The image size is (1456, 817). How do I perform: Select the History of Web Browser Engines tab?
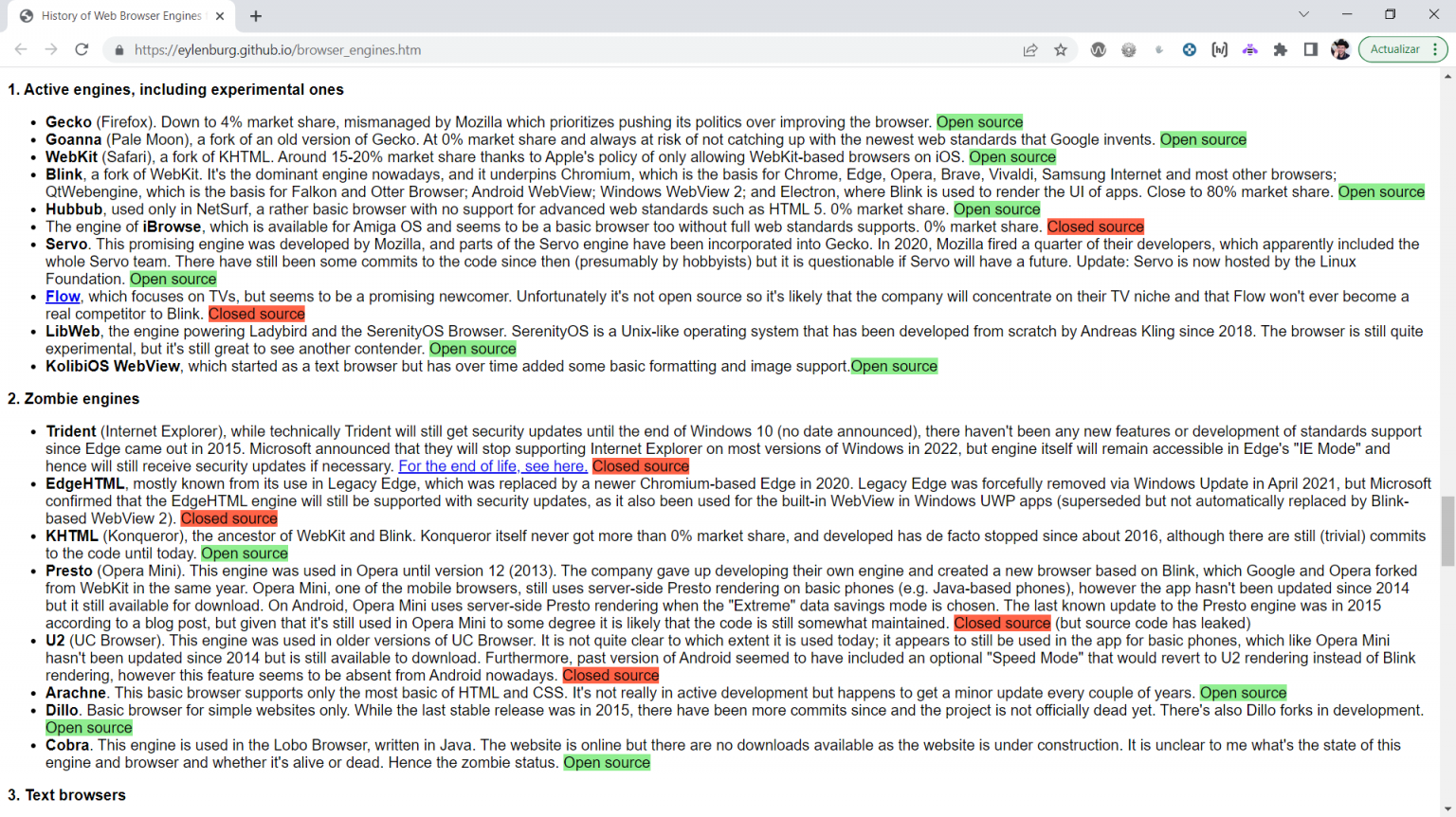(120, 16)
